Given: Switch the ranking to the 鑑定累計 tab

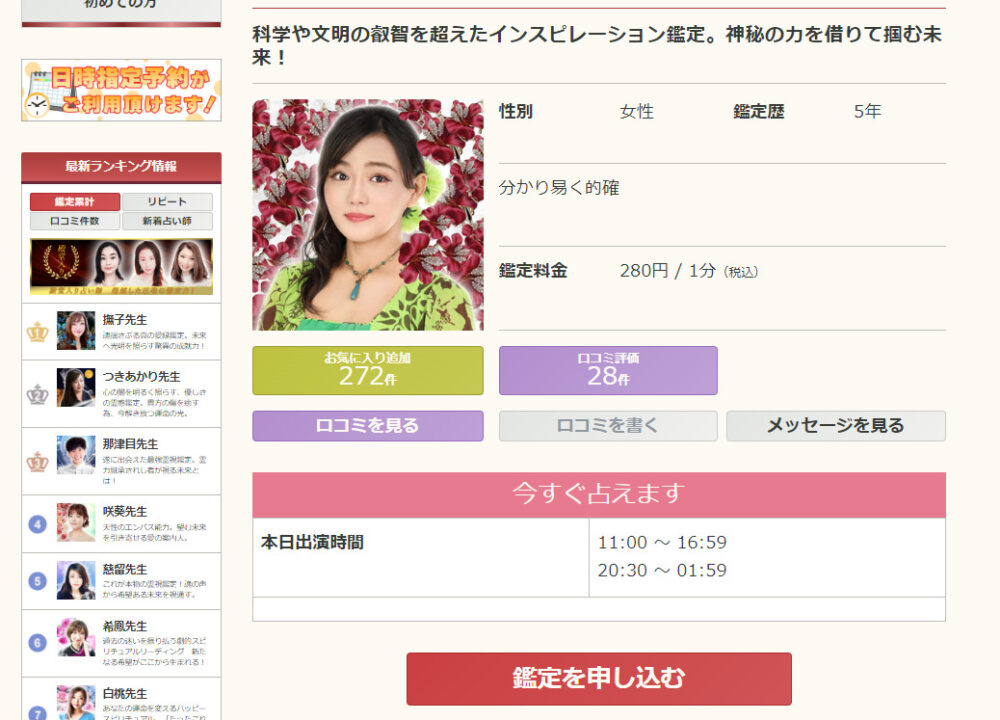Looking at the screenshot, I should point(75,202).
